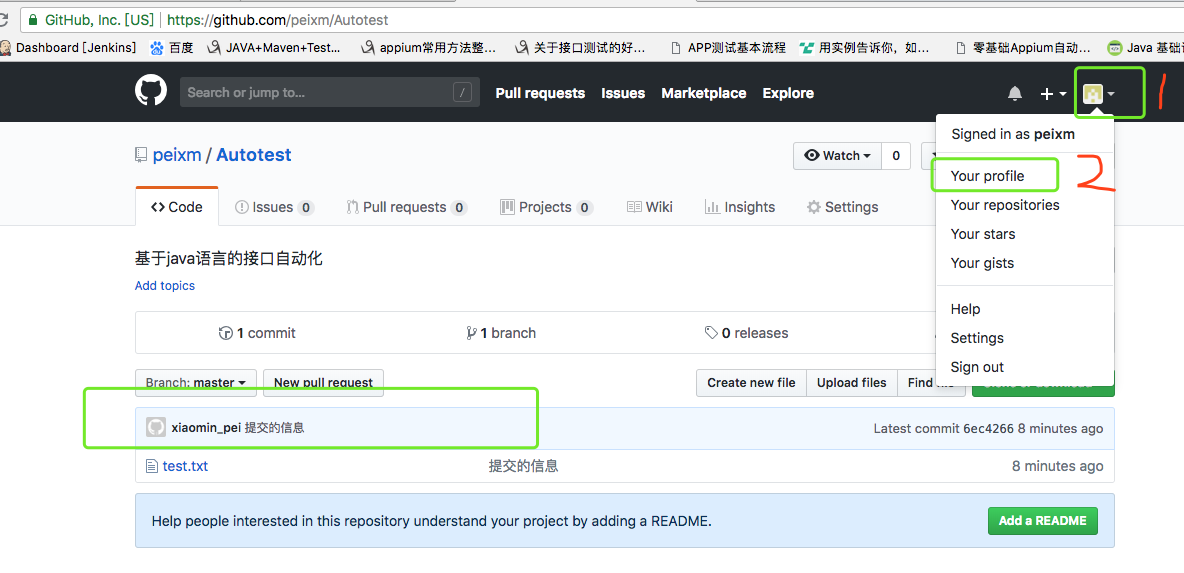This screenshot has width=1184, height=573.
Task: Open the Wiki tab
Action: click(649, 207)
